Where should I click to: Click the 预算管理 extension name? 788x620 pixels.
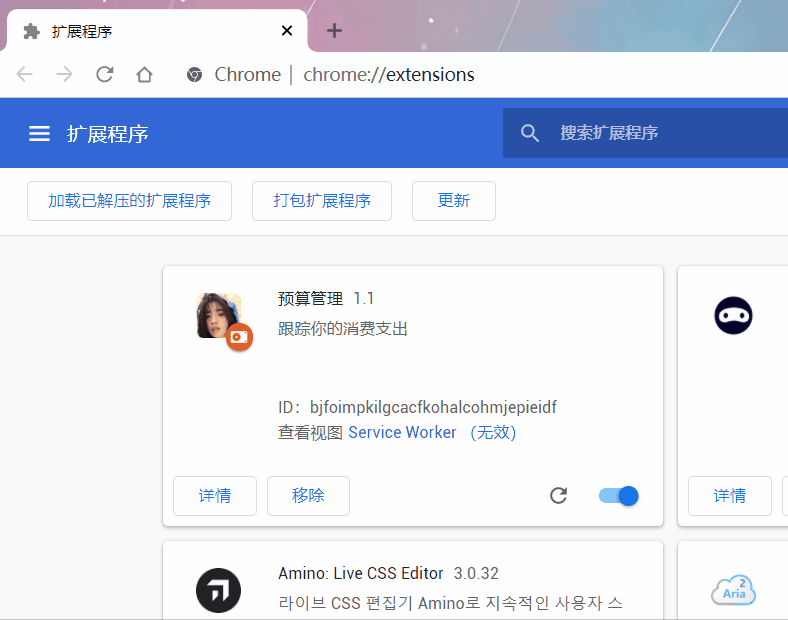310,299
